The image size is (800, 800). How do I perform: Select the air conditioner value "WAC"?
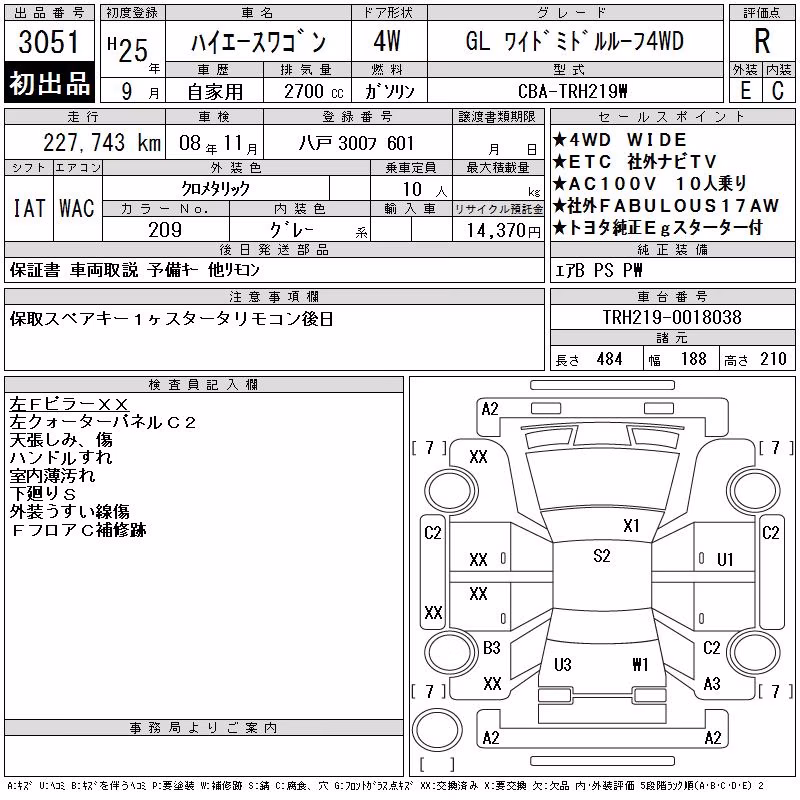tap(77, 208)
